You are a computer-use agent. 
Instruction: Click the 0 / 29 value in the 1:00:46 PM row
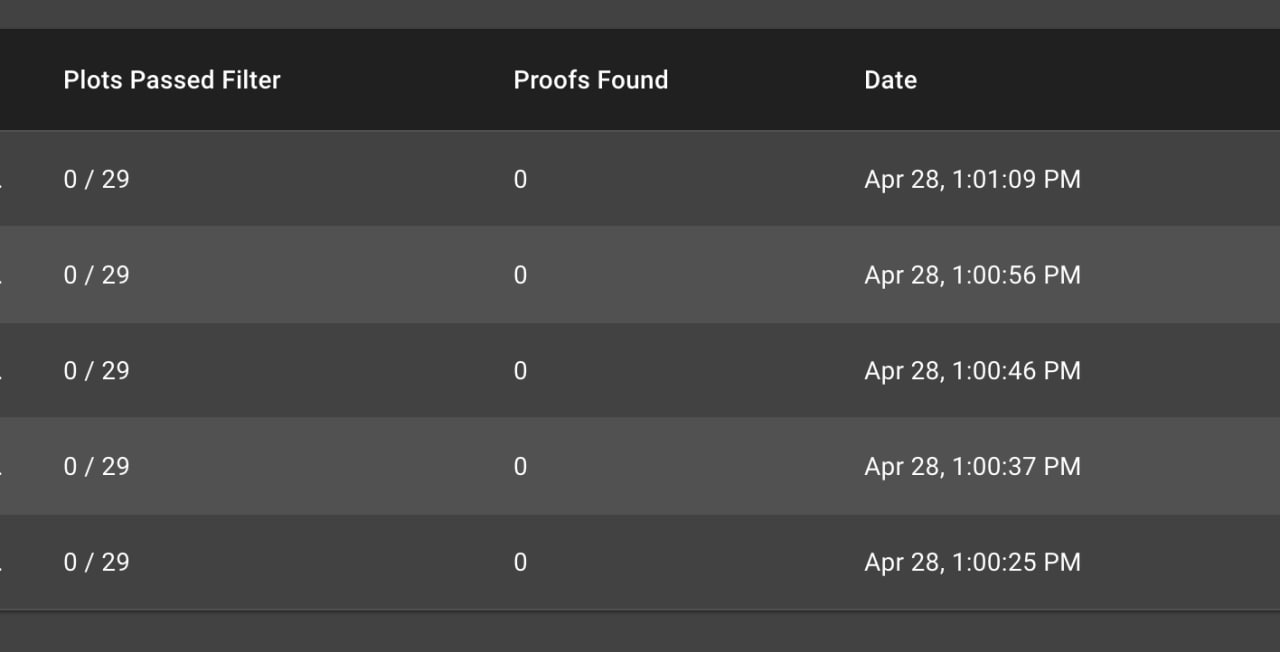[97, 371]
